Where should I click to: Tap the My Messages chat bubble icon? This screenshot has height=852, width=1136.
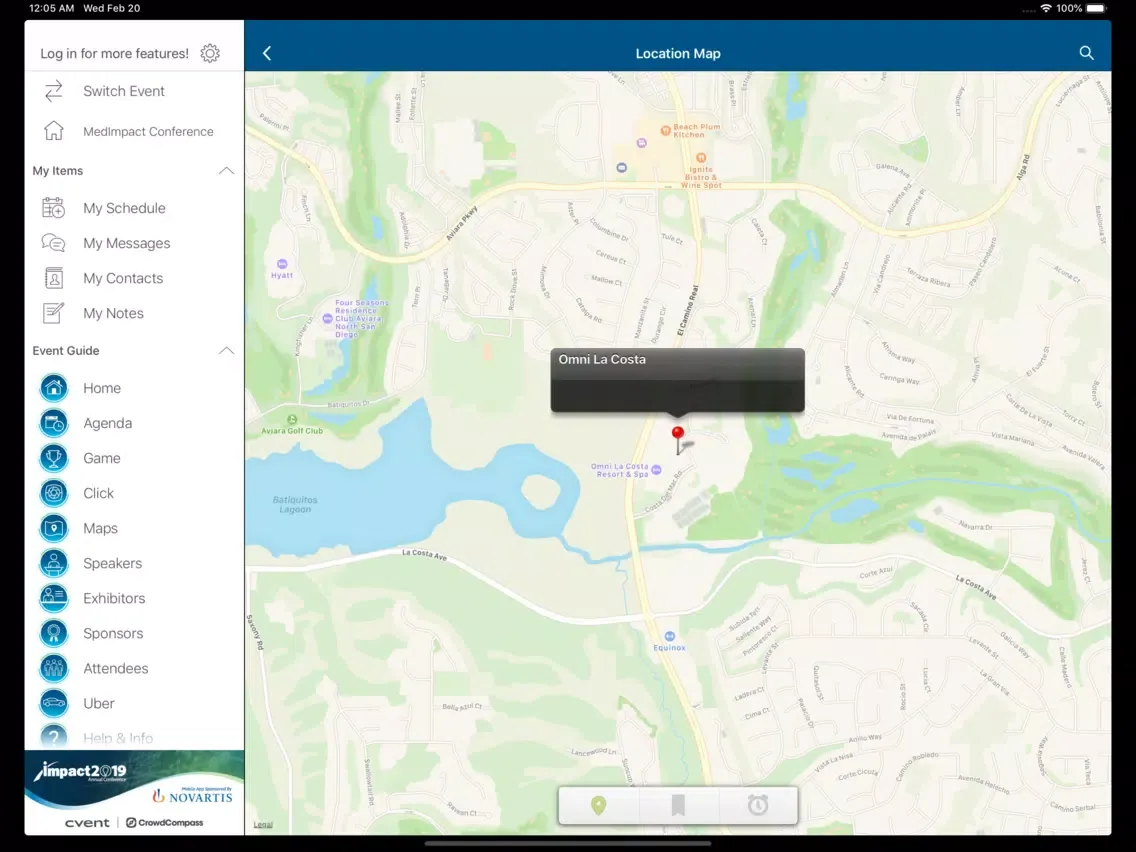[54, 243]
